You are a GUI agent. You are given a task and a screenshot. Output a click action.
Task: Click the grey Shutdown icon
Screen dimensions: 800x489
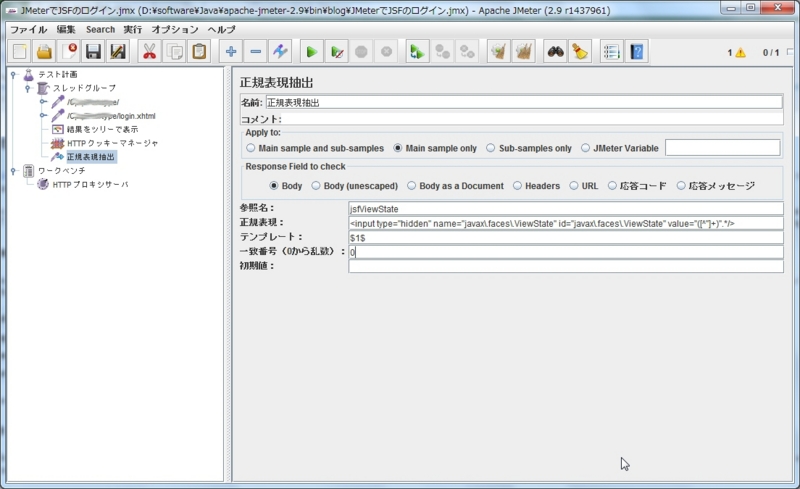pyautogui.click(x=386, y=52)
